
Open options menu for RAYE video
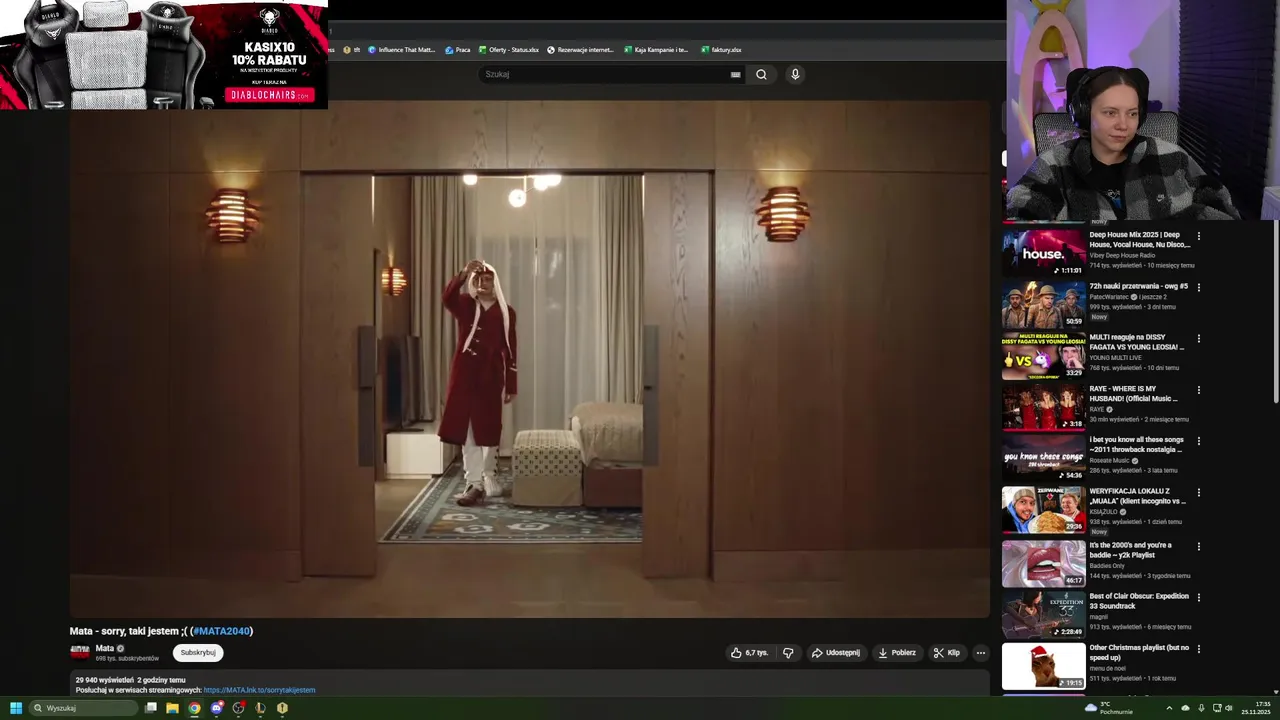click(x=1199, y=390)
